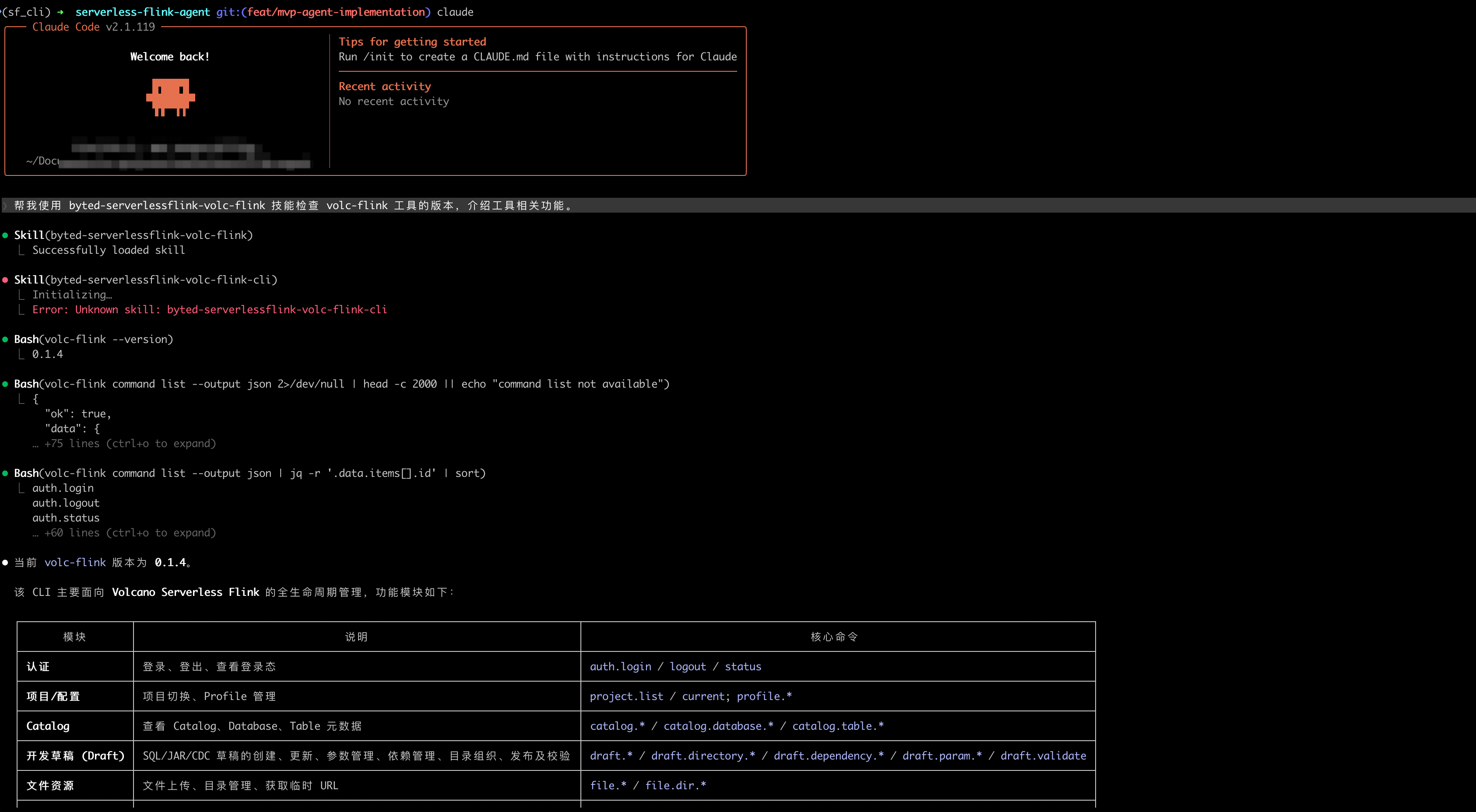Expand the collapsed +75 lines output

click(124, 444)
